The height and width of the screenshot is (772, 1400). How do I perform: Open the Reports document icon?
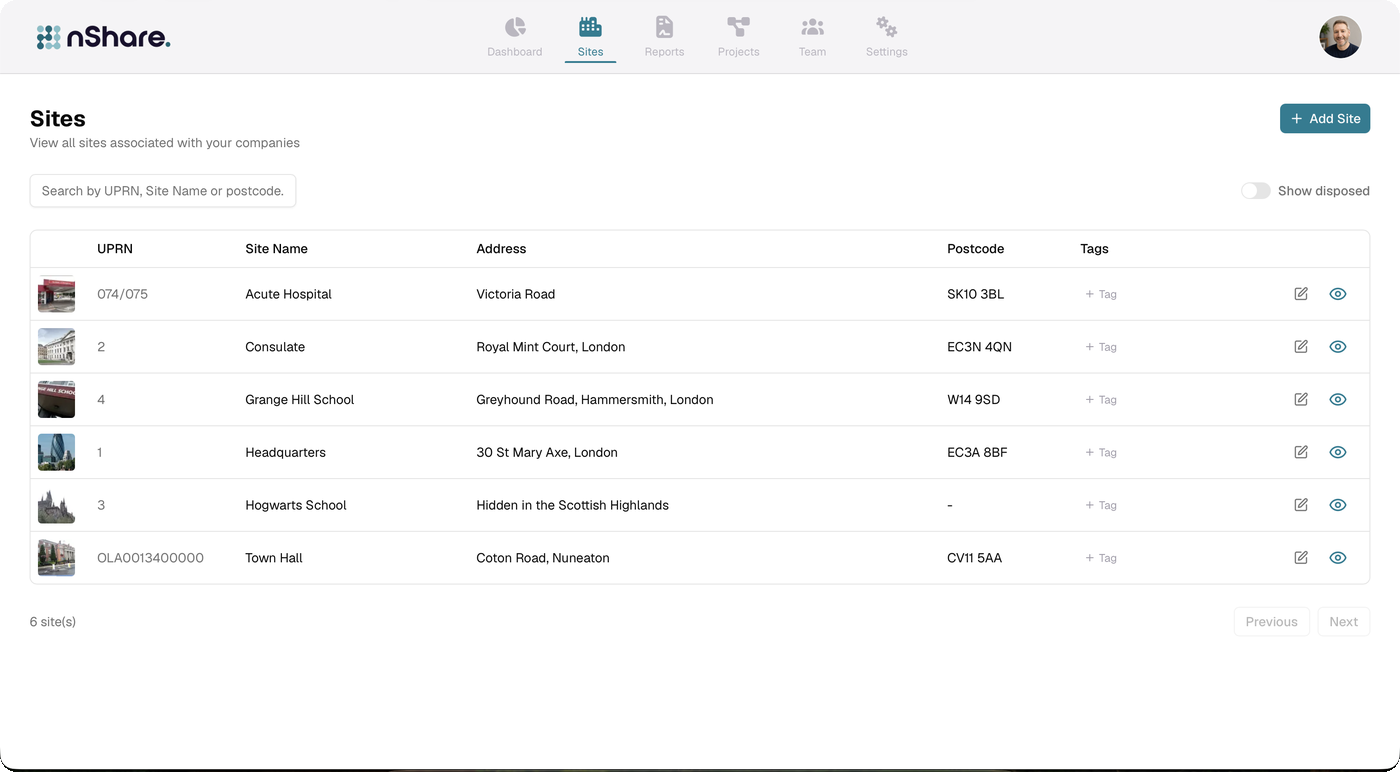pos(664,27)
